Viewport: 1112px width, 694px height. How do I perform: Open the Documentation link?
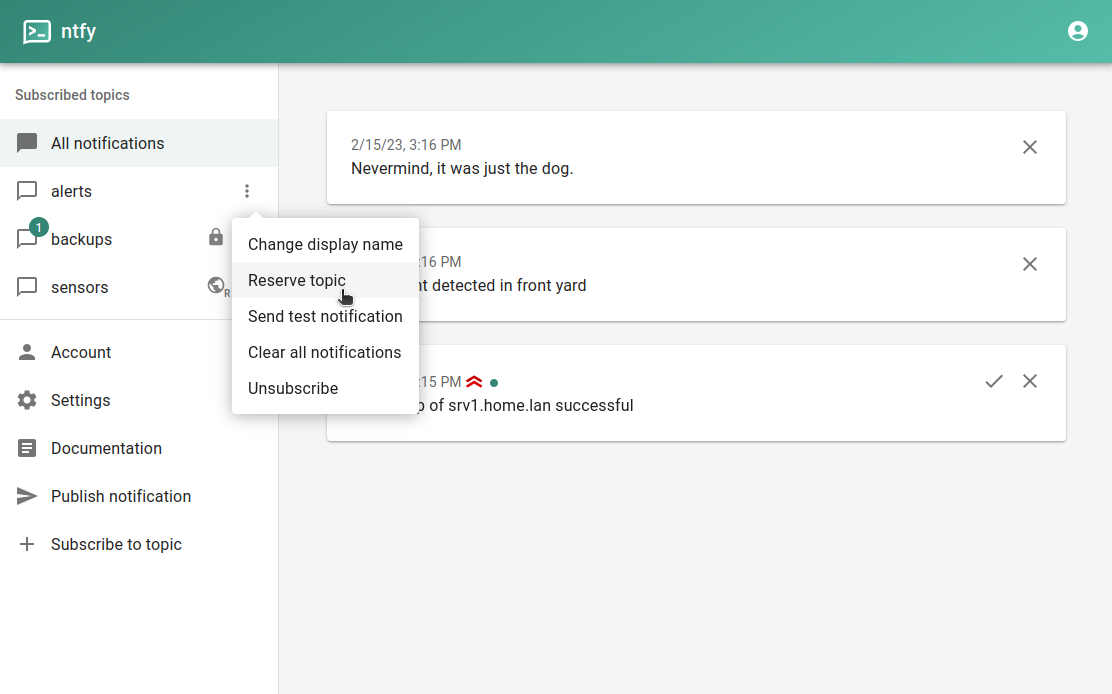click(106, 448)
